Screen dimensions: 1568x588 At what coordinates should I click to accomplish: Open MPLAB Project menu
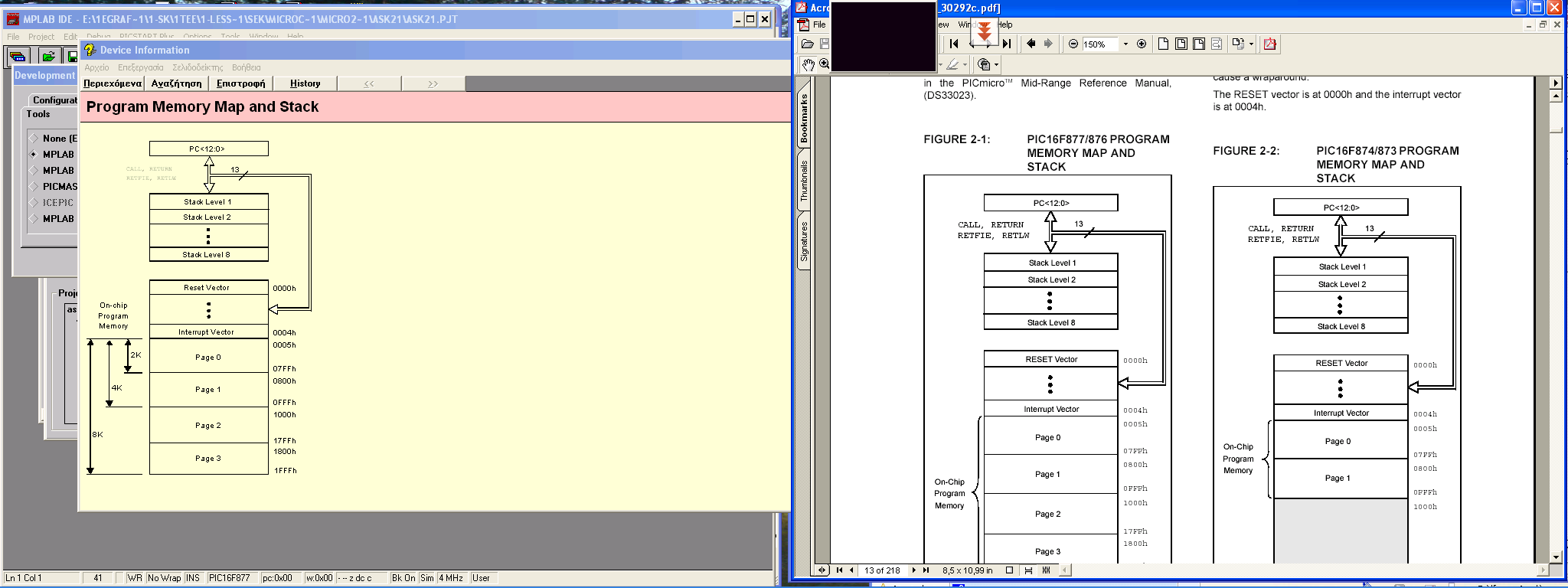(x=41, y=37)
